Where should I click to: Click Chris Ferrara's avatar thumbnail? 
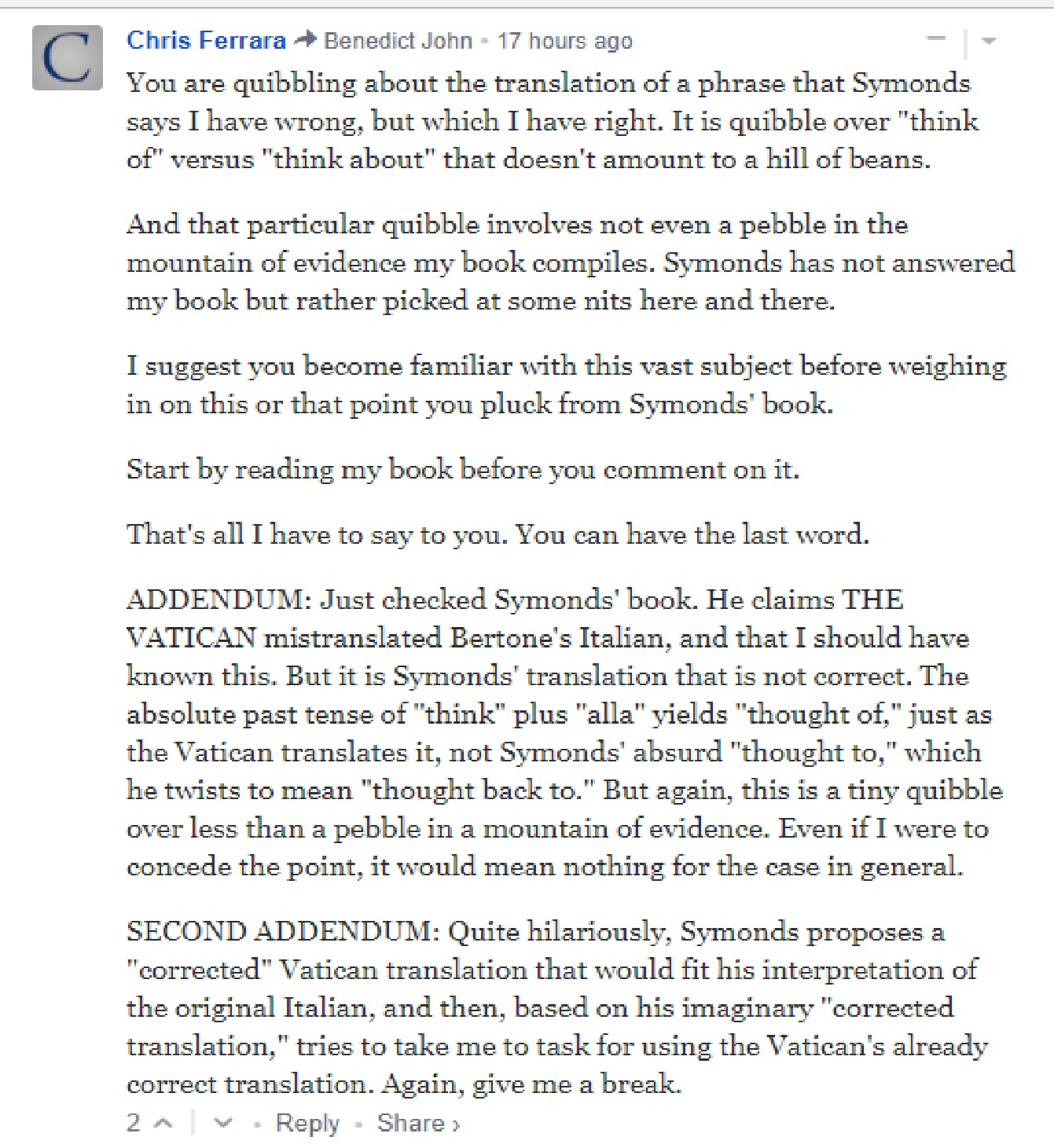[68, 57]
